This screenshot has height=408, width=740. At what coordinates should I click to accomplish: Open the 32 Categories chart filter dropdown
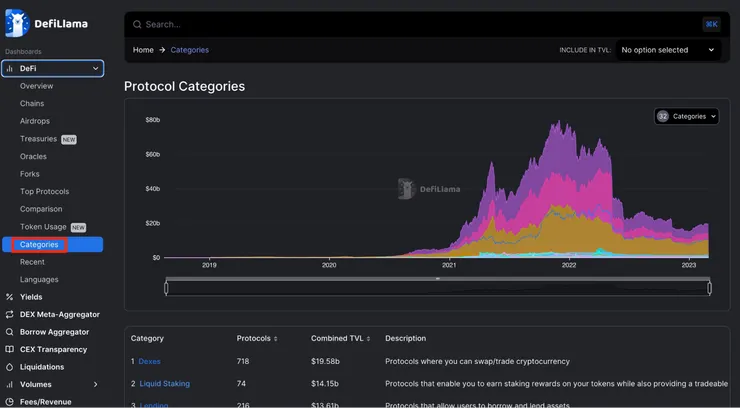point(687,116)
